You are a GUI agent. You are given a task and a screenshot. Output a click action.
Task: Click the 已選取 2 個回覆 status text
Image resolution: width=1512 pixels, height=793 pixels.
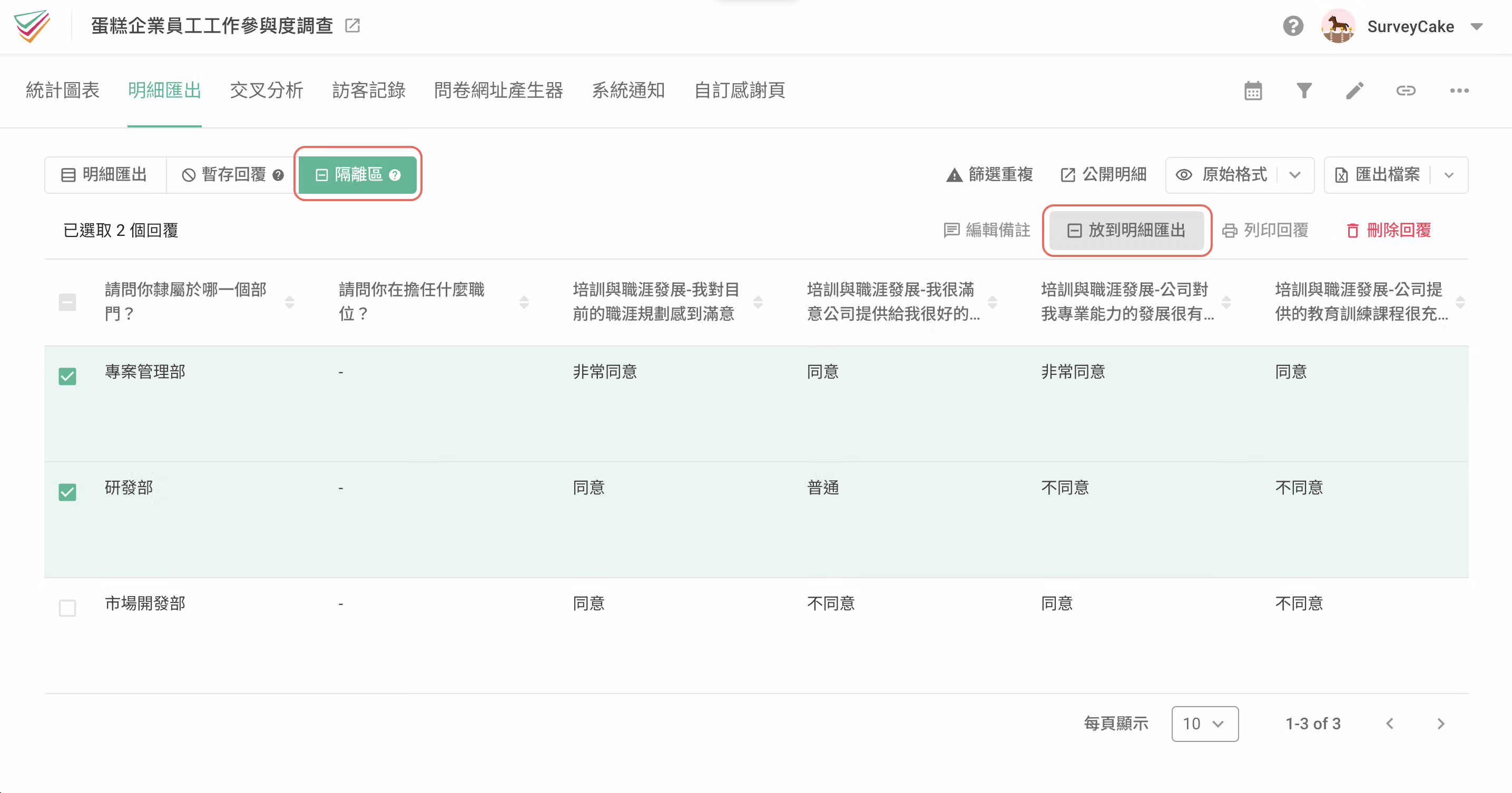120,231
